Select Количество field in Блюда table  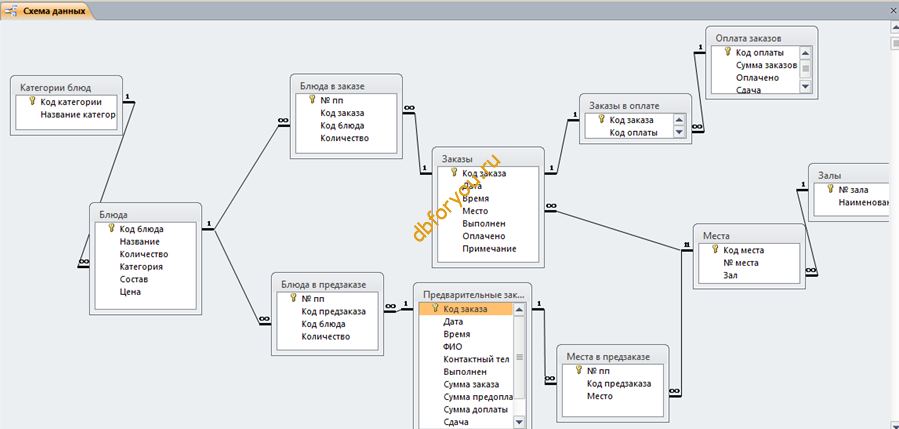[146, 254]
